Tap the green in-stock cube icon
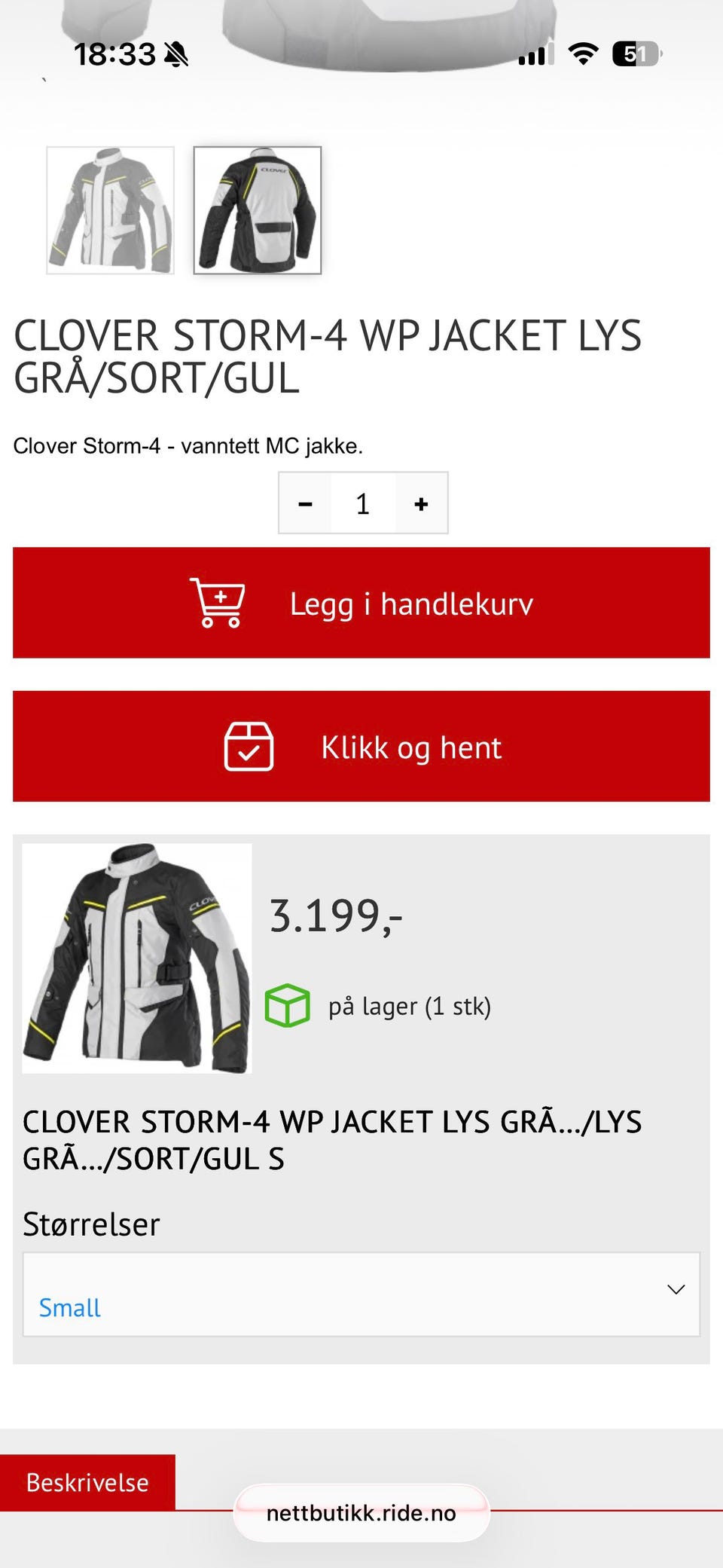Screen dimensions: 723x1568 (x=287, y=1005)
